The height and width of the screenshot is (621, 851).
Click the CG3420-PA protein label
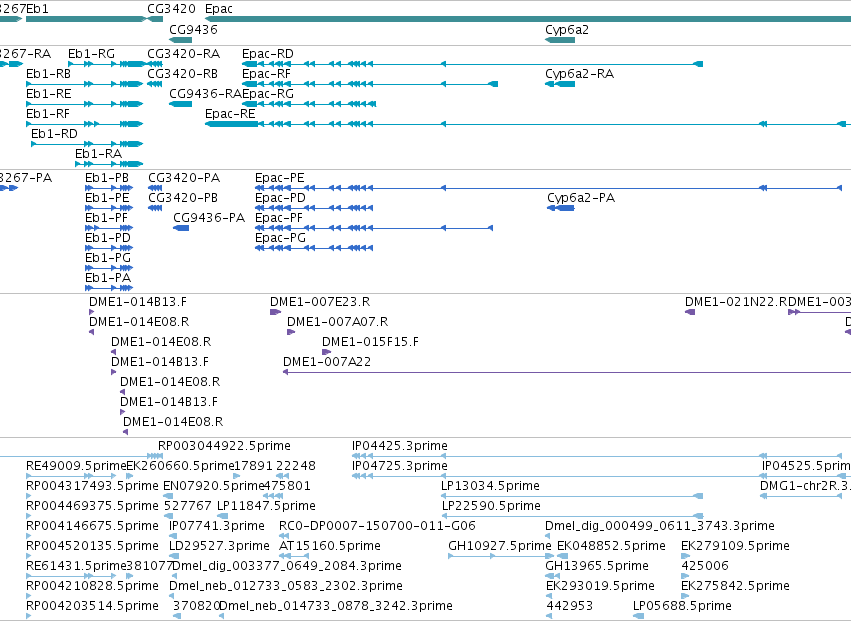coord(184,178)
